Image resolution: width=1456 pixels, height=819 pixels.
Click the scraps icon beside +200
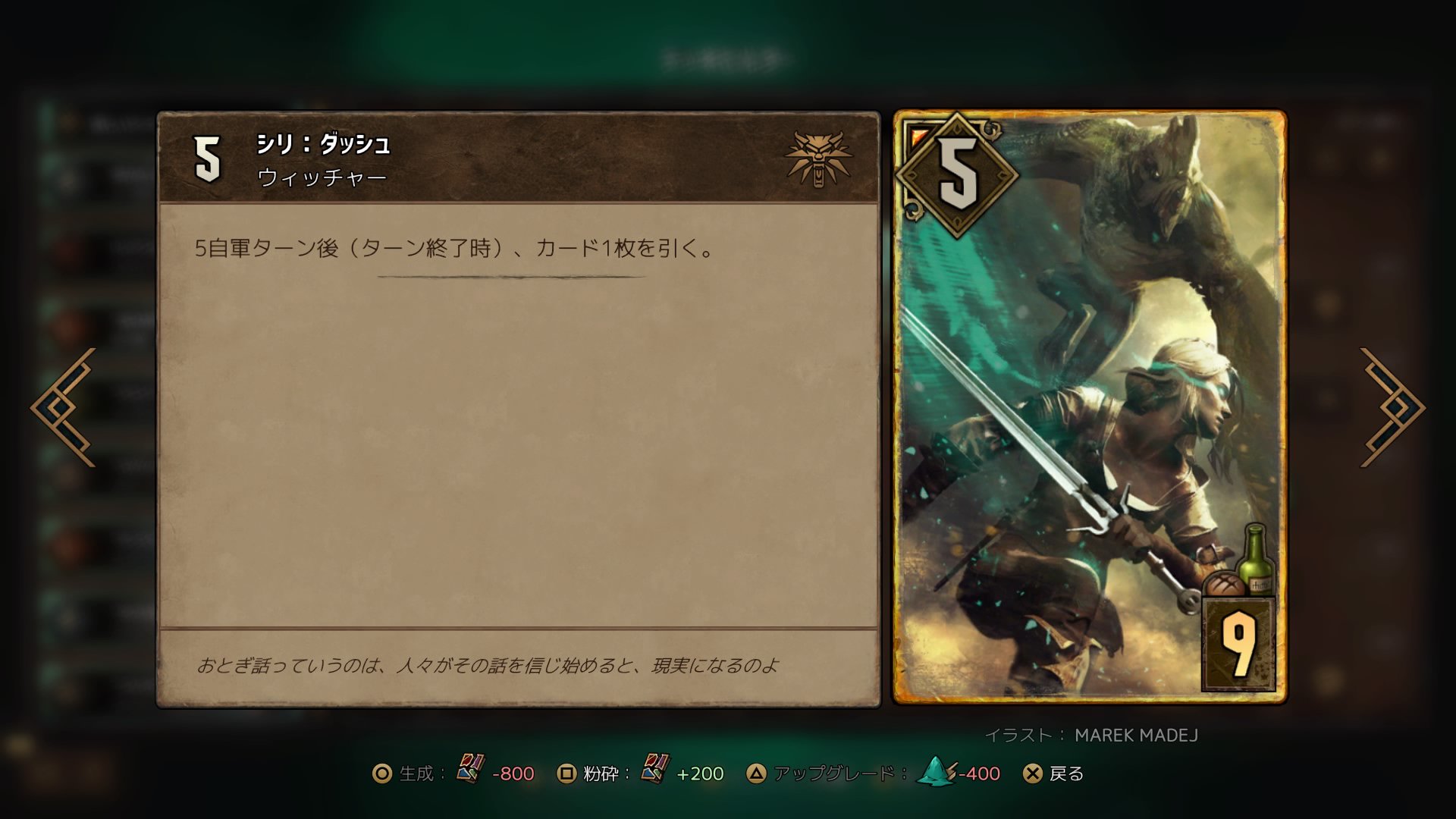click(x=655, y=768)
